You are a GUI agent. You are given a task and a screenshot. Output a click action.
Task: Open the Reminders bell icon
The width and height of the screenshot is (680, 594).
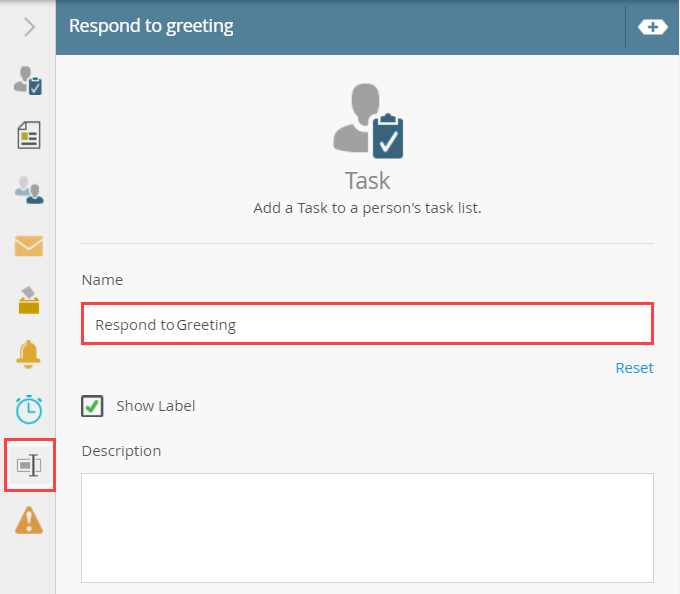29,354
